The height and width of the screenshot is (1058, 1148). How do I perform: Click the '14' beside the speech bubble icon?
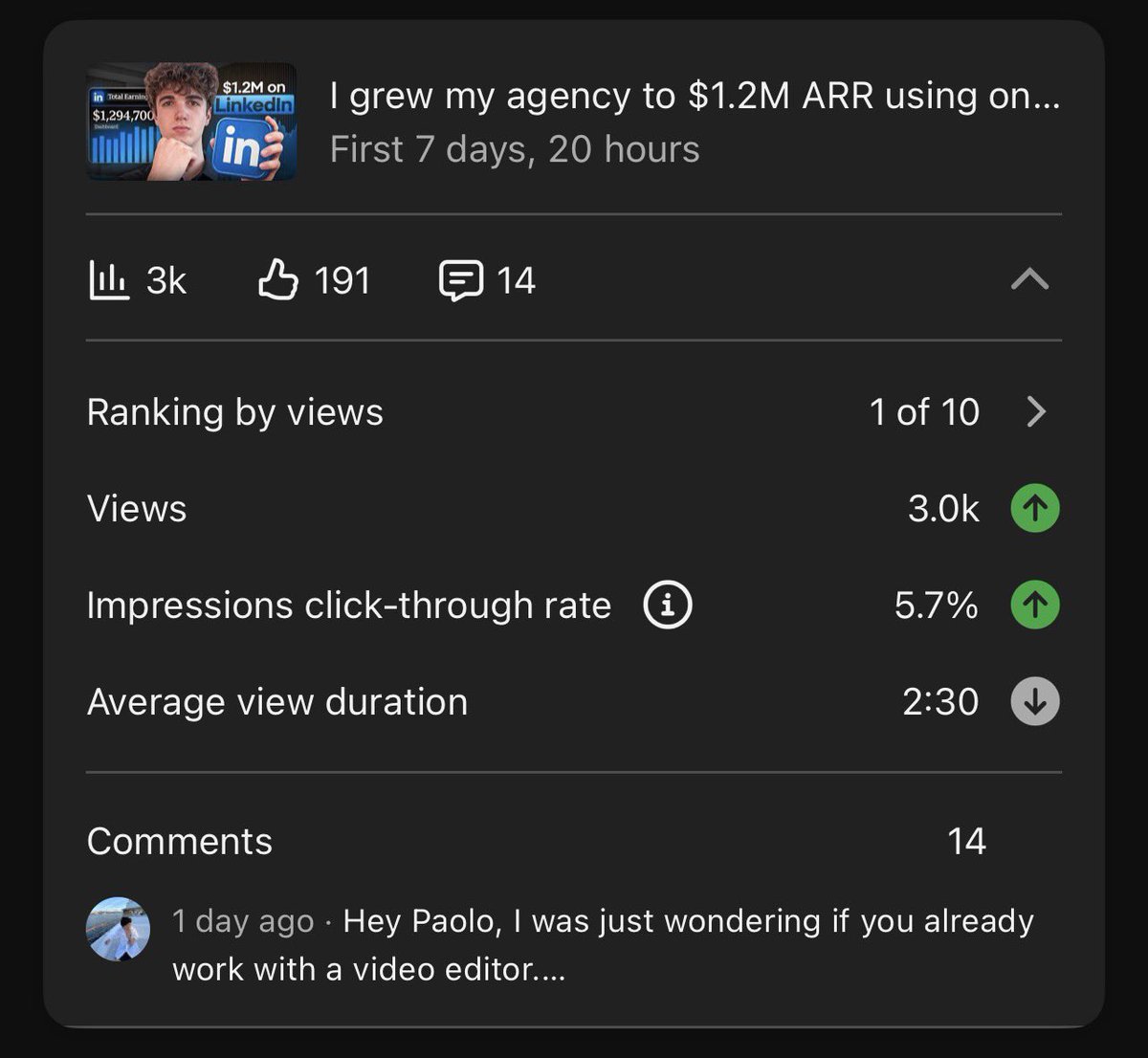pos(516,281)
